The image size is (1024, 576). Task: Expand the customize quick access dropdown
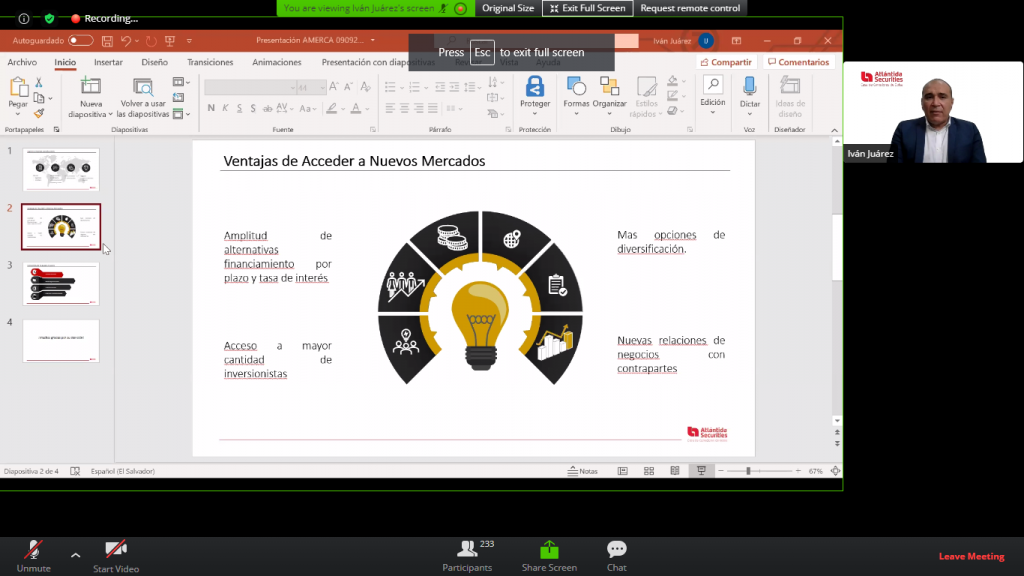pos(189,40)
